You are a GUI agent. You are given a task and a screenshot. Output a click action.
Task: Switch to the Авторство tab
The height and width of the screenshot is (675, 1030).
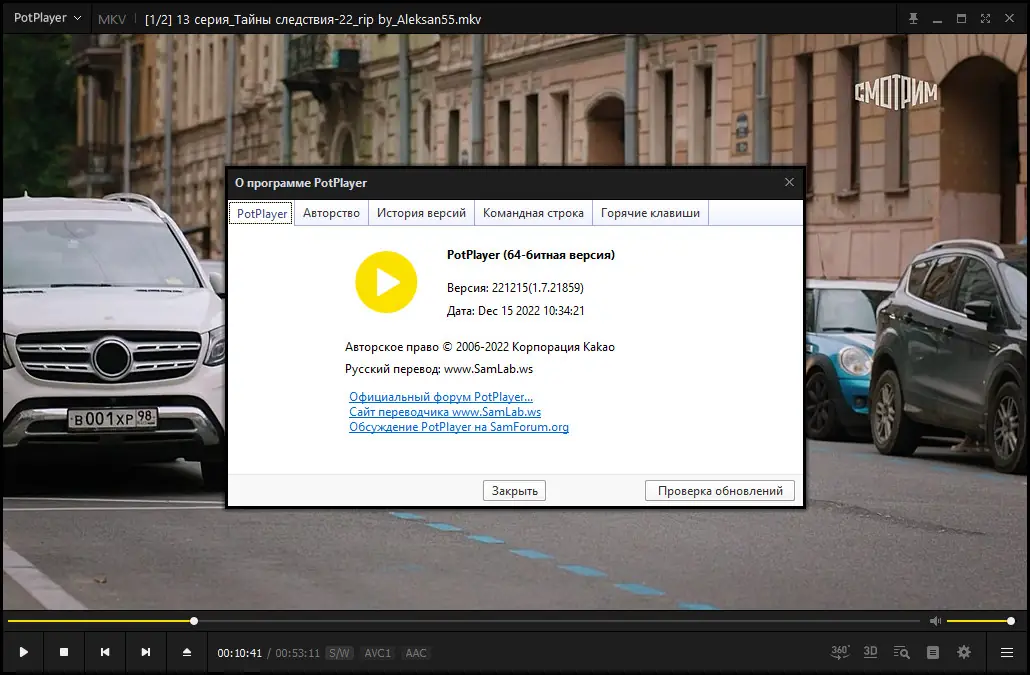pyautogui.click(x=331, y=213)
